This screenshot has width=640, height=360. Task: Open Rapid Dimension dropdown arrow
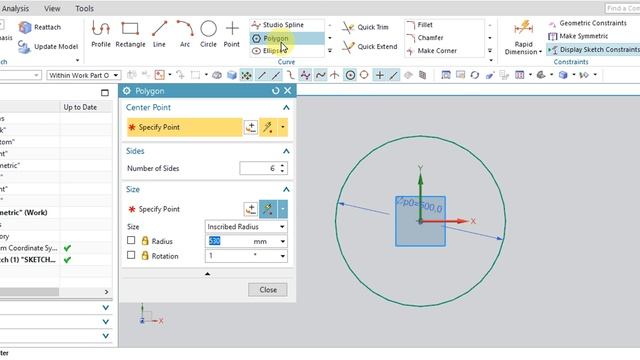(x=540, y=52)
